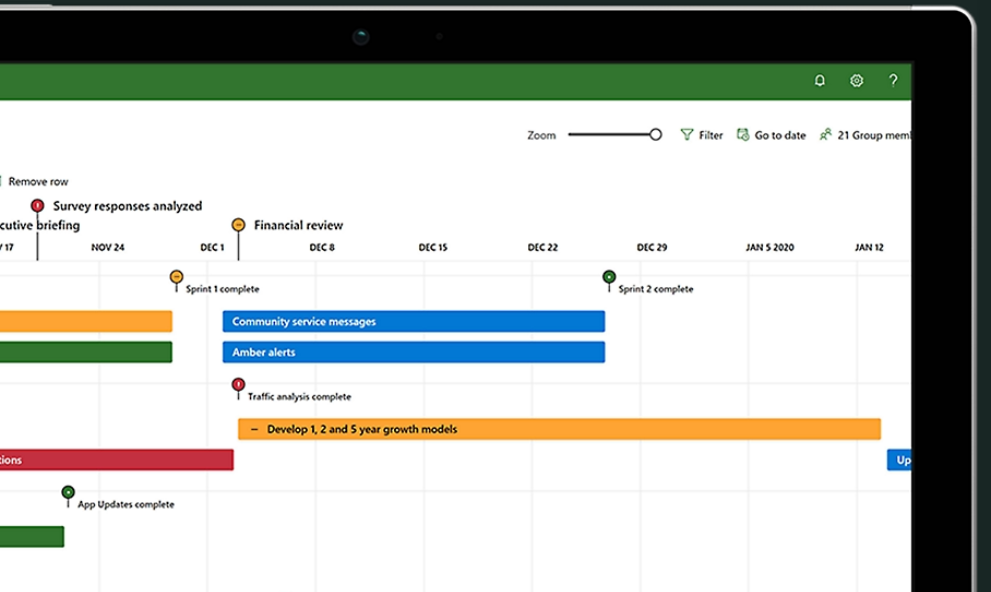Click the 'Traffic analysis complete' label
Image resolution: width=991 pixels, height=592 pixels.
(299, 397)
